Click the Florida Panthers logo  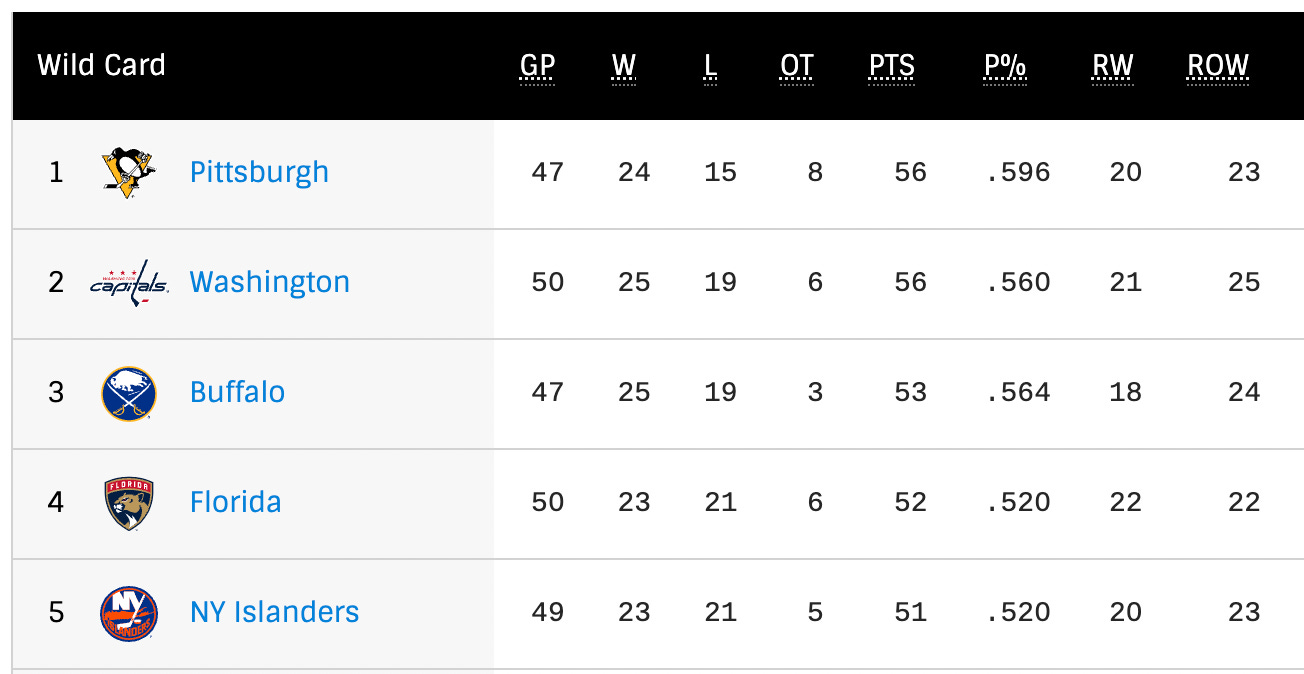coord(129,503)
